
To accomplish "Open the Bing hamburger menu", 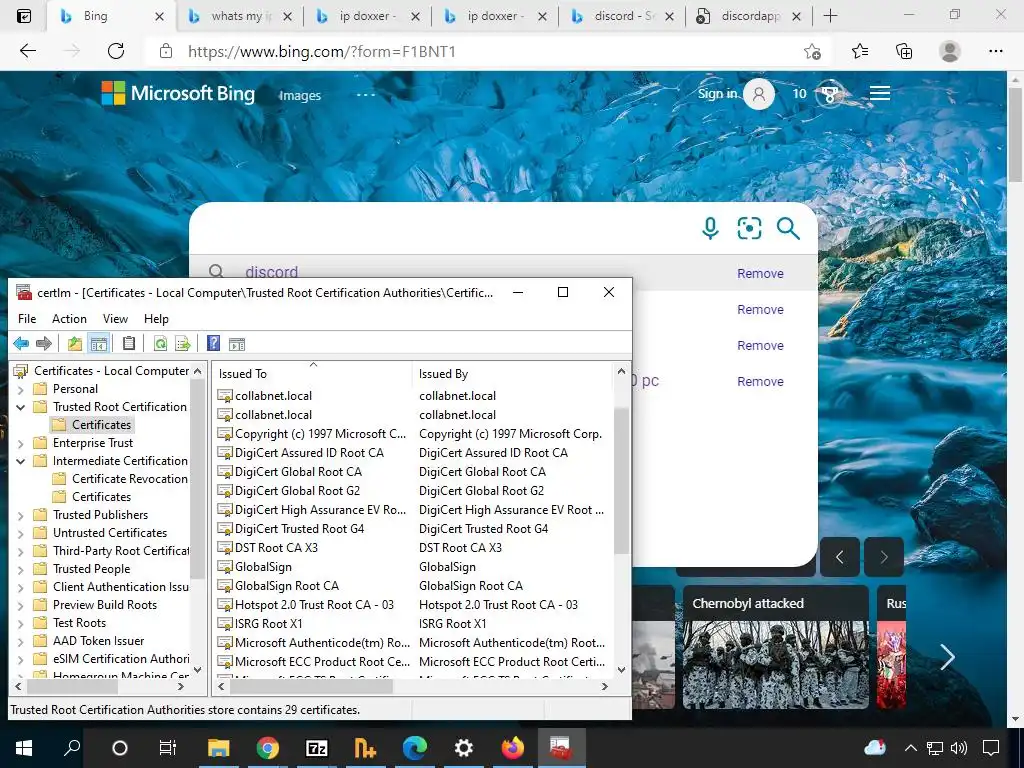I will tap(880, 93).
